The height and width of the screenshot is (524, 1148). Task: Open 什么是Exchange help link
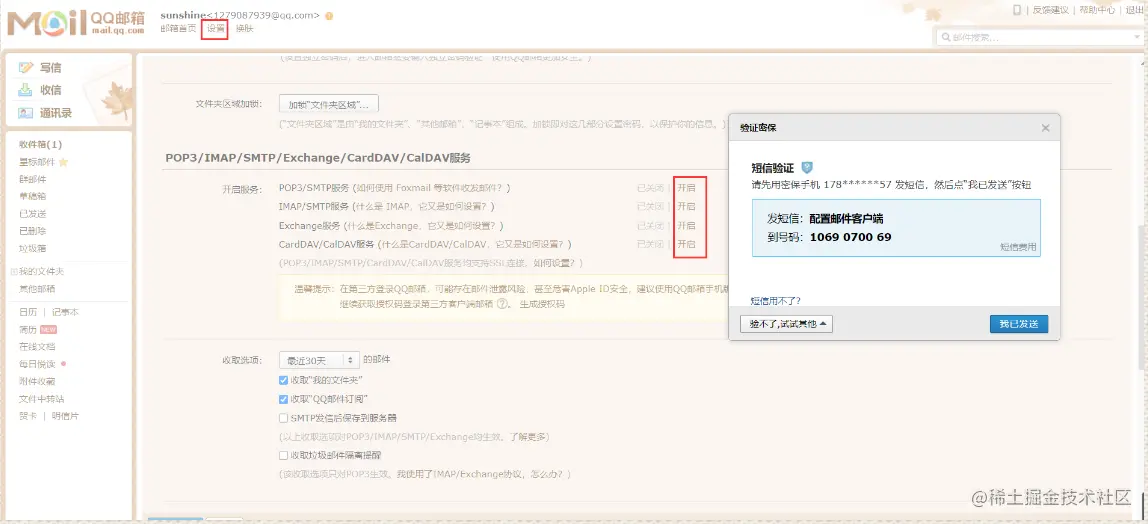[x=421, y=225]
